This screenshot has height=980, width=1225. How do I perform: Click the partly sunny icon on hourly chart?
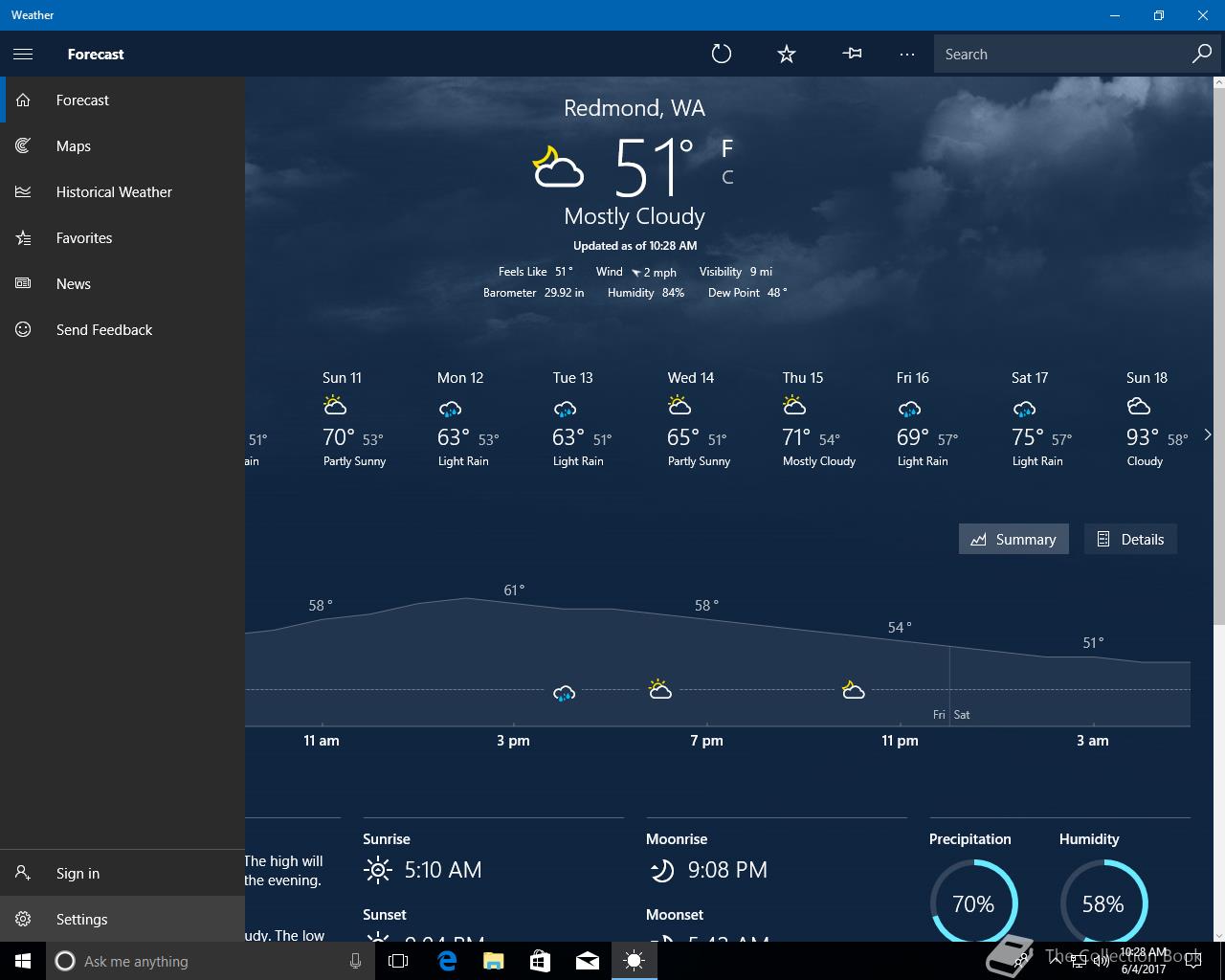(659, 689)
